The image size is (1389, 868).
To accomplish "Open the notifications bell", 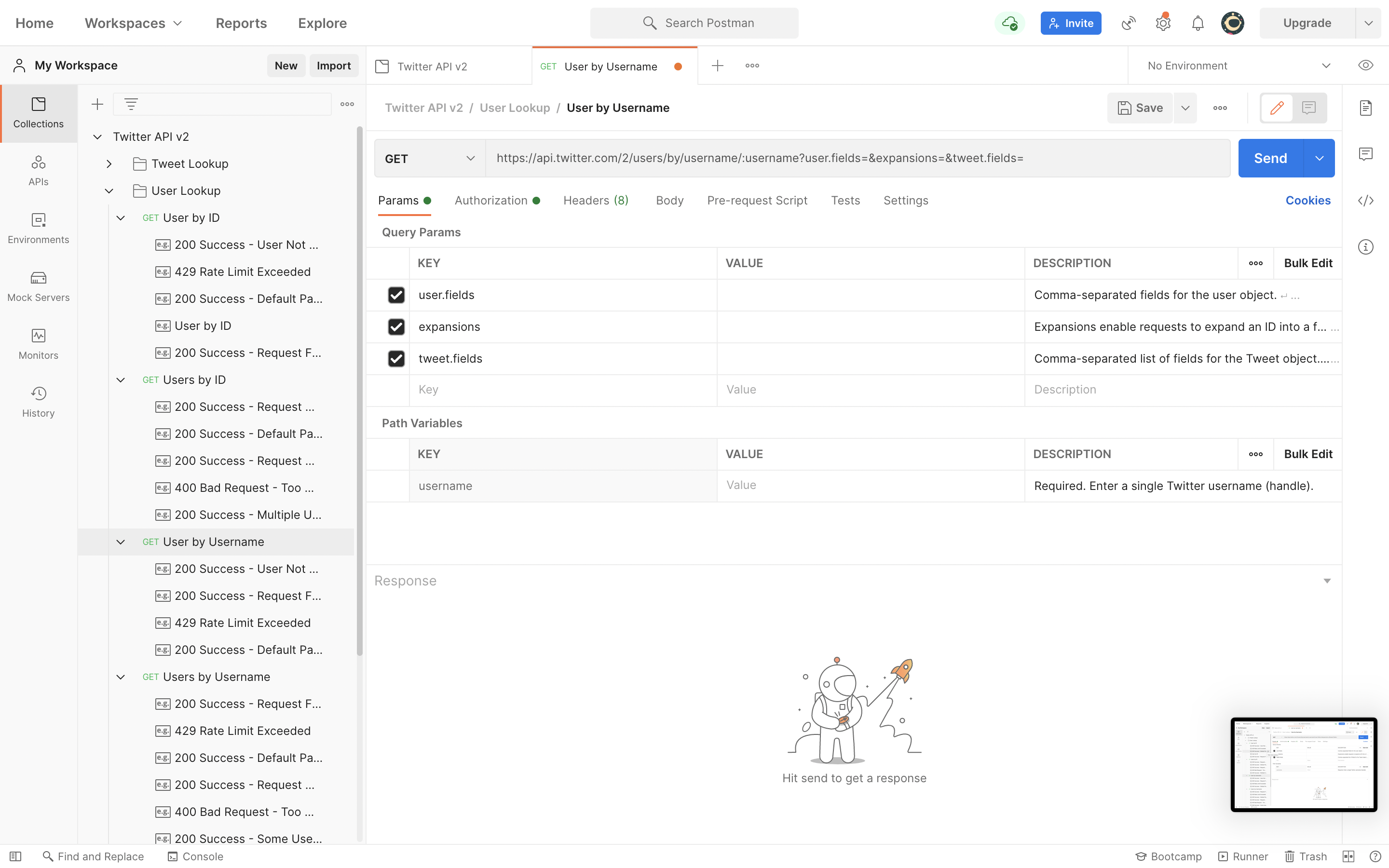I will point(1198,23).
